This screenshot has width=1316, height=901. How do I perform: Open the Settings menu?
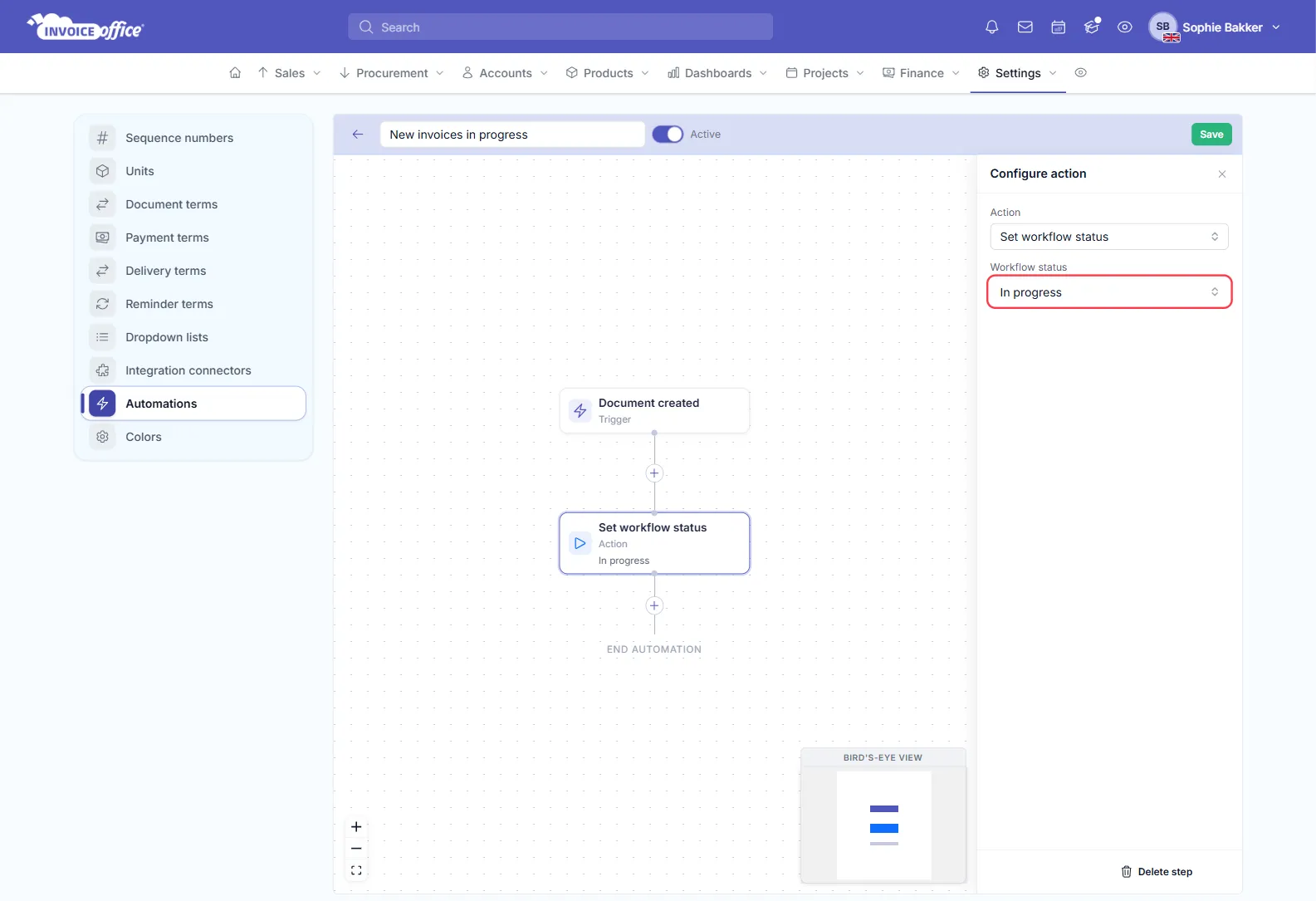(x=1018, y=73)
